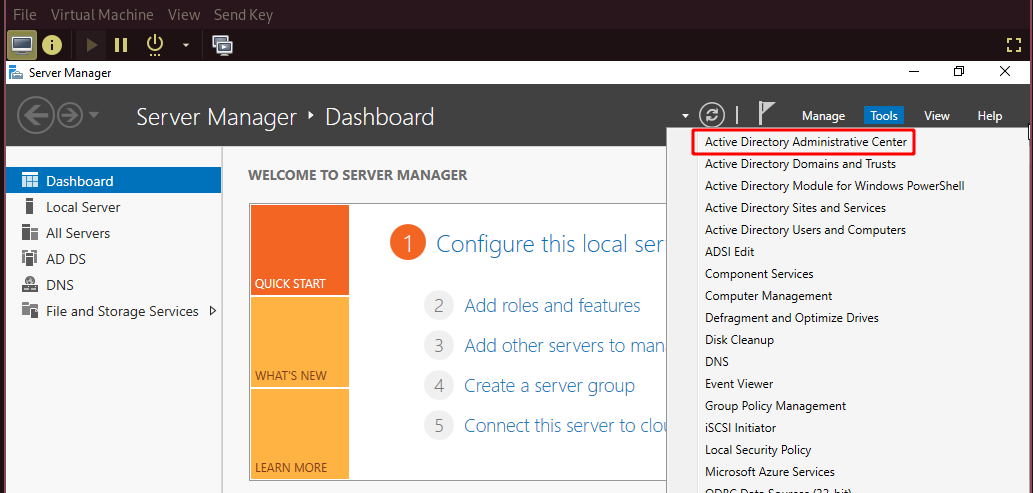Click the Local Server sidebar icon
Viewport: 1033px width, 493px height.
[x=30, y=206]
